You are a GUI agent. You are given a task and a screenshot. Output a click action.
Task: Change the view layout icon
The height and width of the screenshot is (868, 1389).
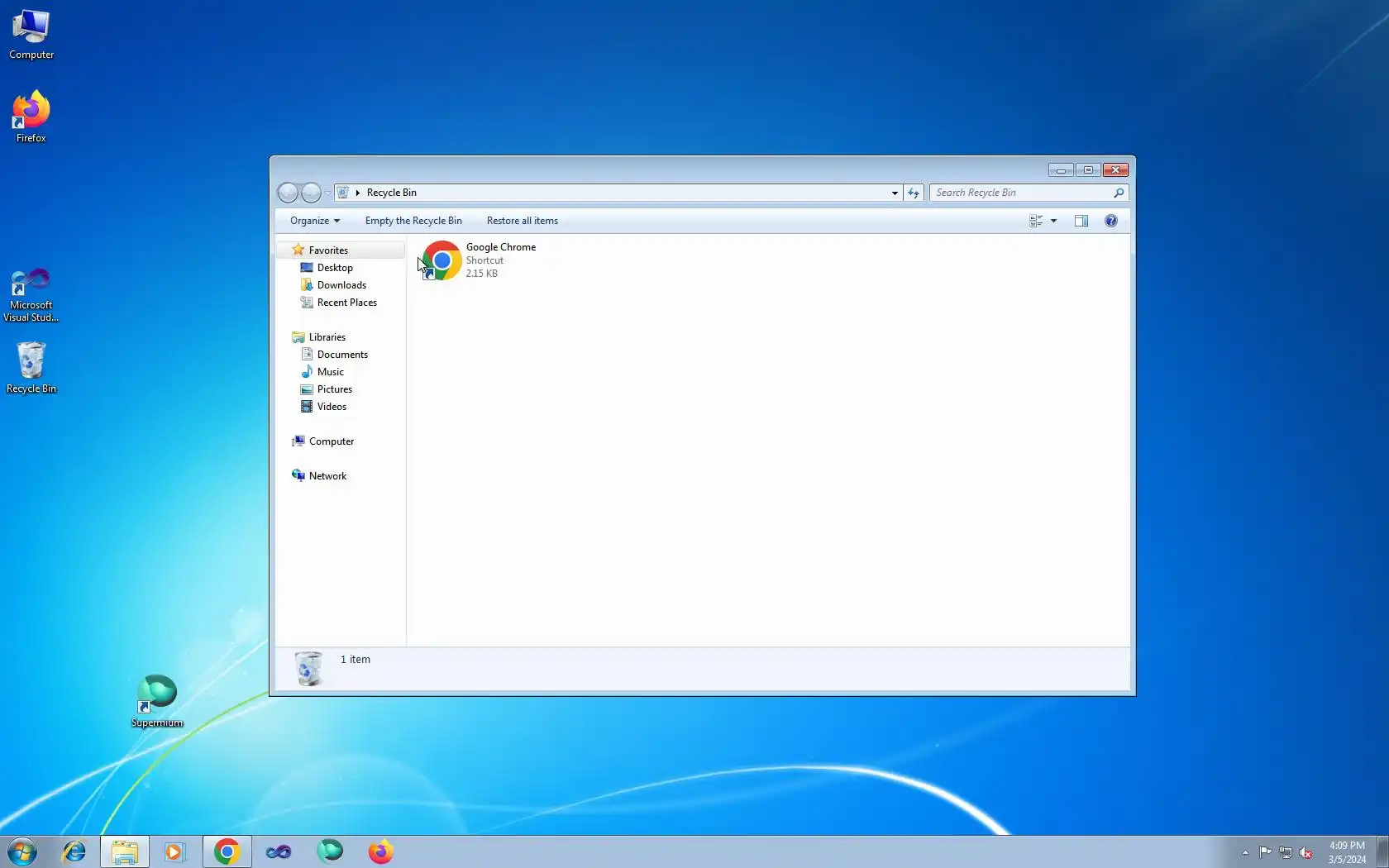click(1036, 221)
